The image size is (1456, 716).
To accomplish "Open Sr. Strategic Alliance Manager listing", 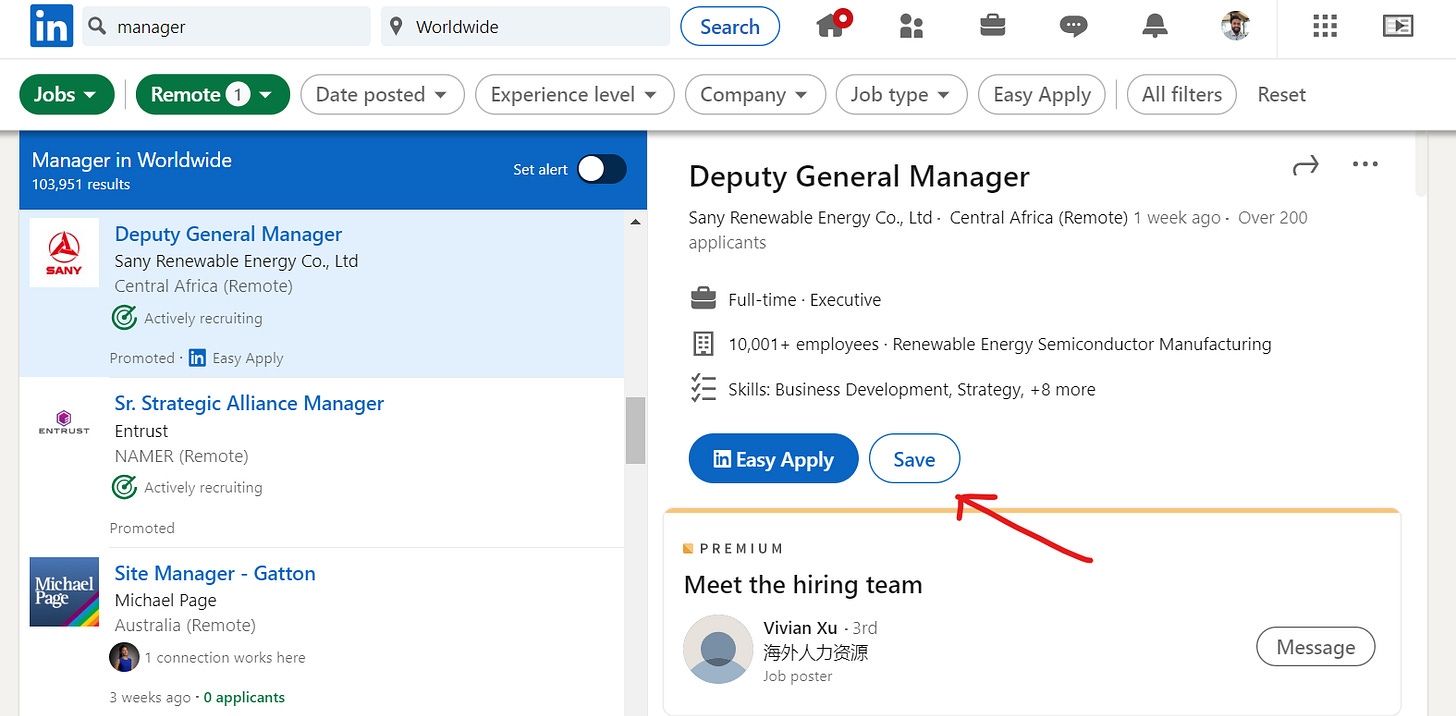I will [x=249, y=403].
